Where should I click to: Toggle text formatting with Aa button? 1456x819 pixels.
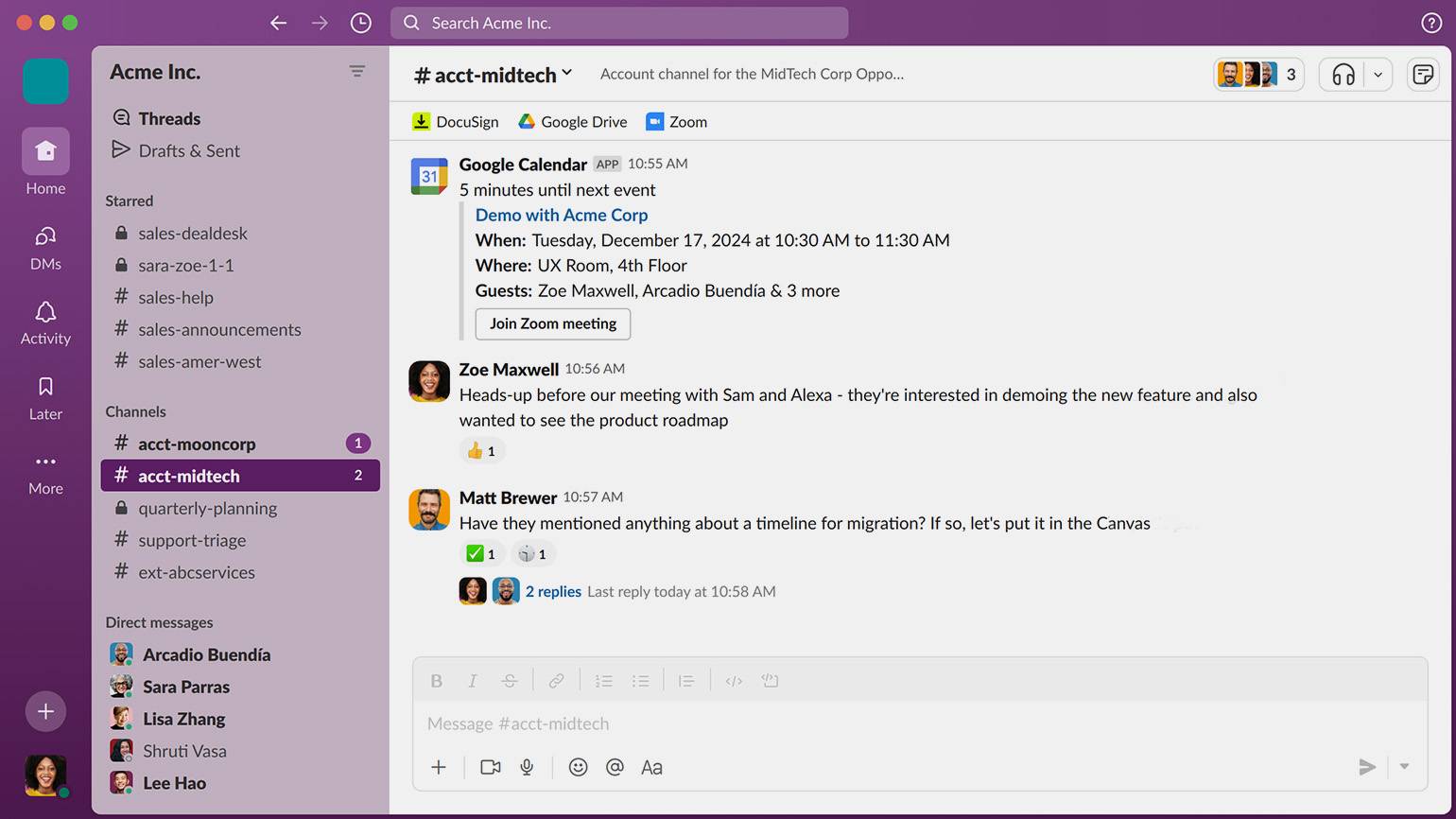point(651,767)
